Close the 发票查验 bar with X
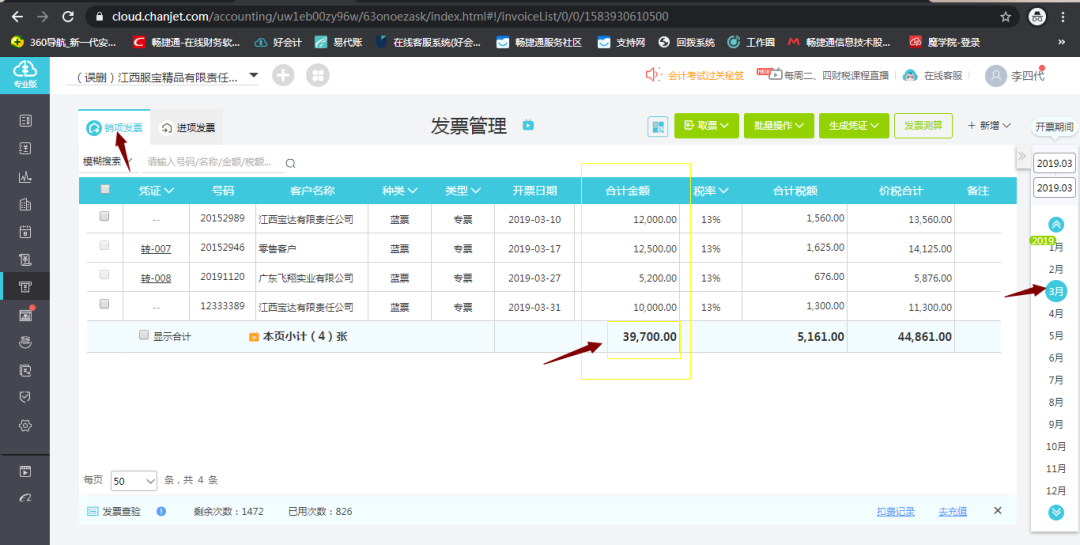 [997, 511]
